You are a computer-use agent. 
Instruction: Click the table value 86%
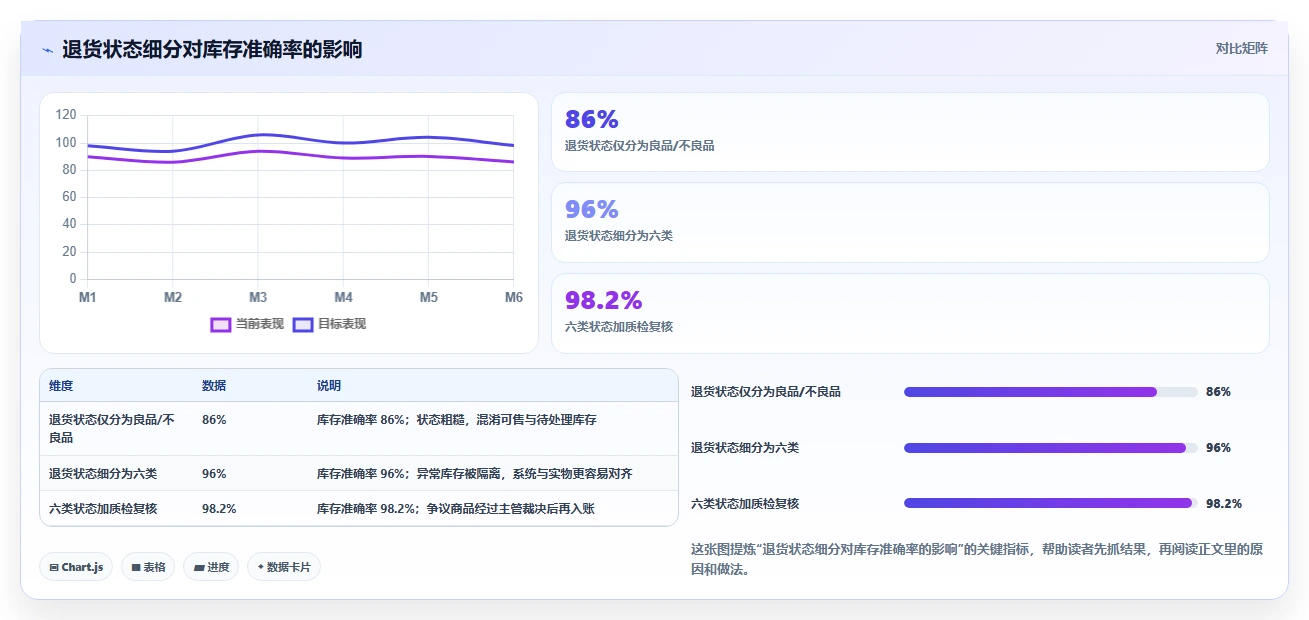pyautogui.click(x=214, y=420)
